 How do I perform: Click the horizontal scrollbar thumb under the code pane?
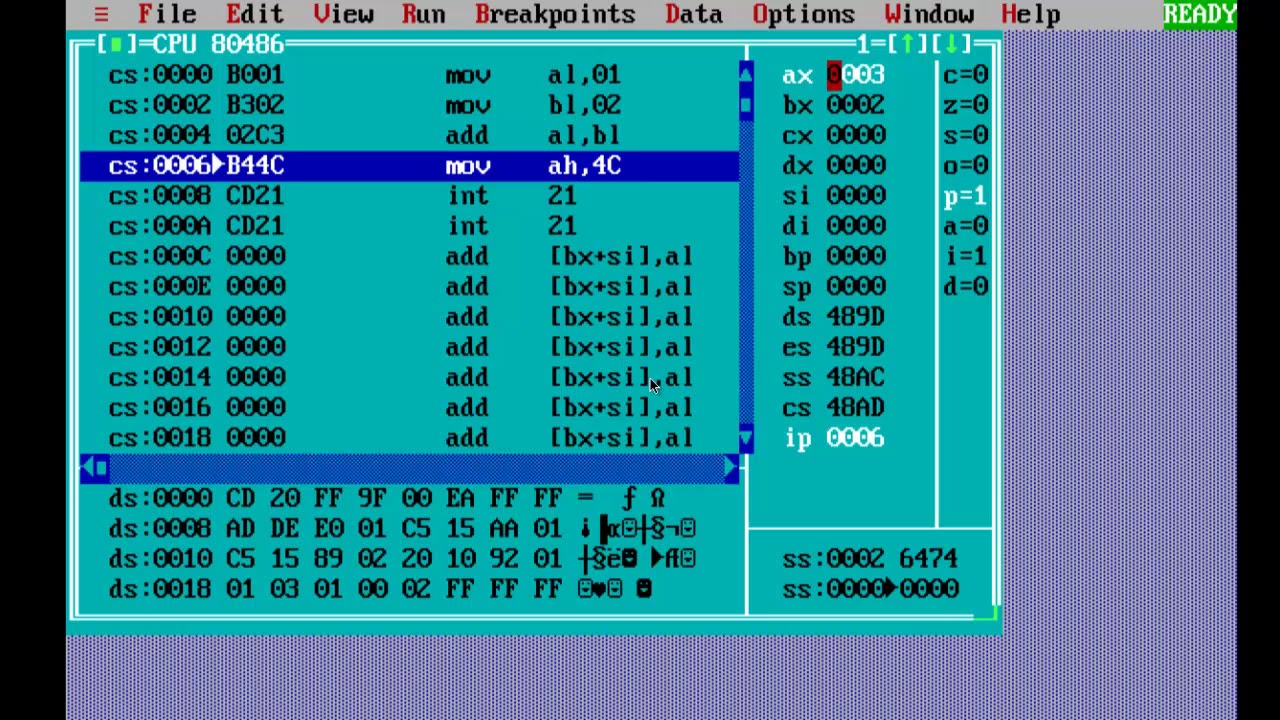click(x=102, y=467)
